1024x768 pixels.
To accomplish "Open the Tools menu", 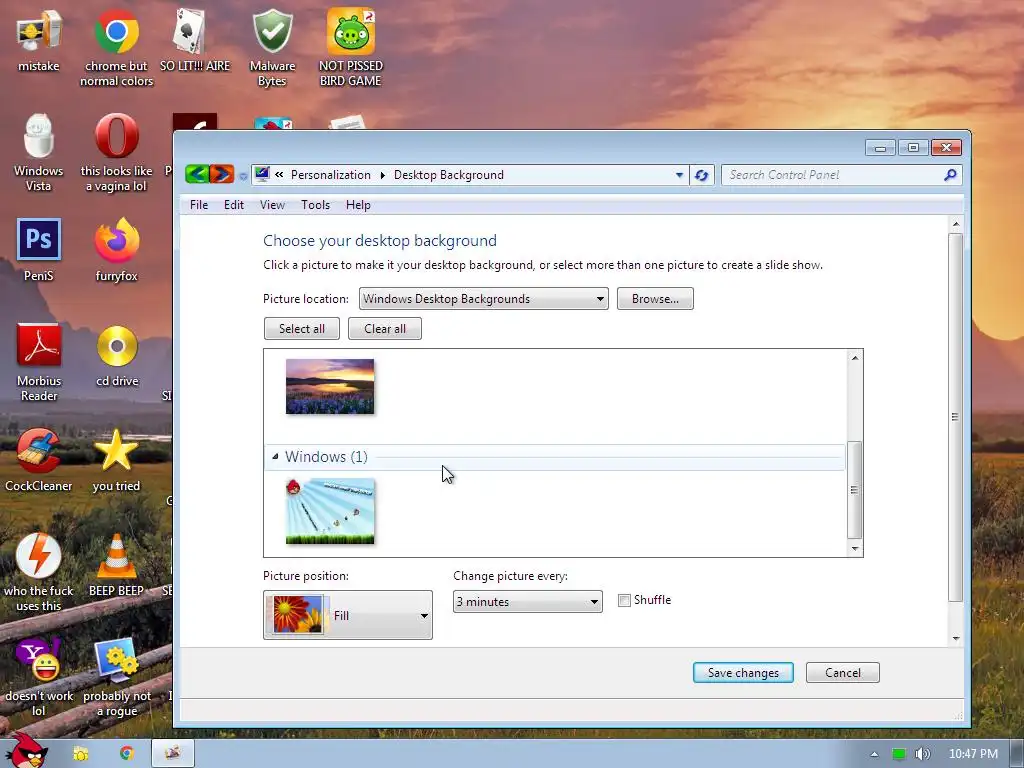I will point(315,205).
